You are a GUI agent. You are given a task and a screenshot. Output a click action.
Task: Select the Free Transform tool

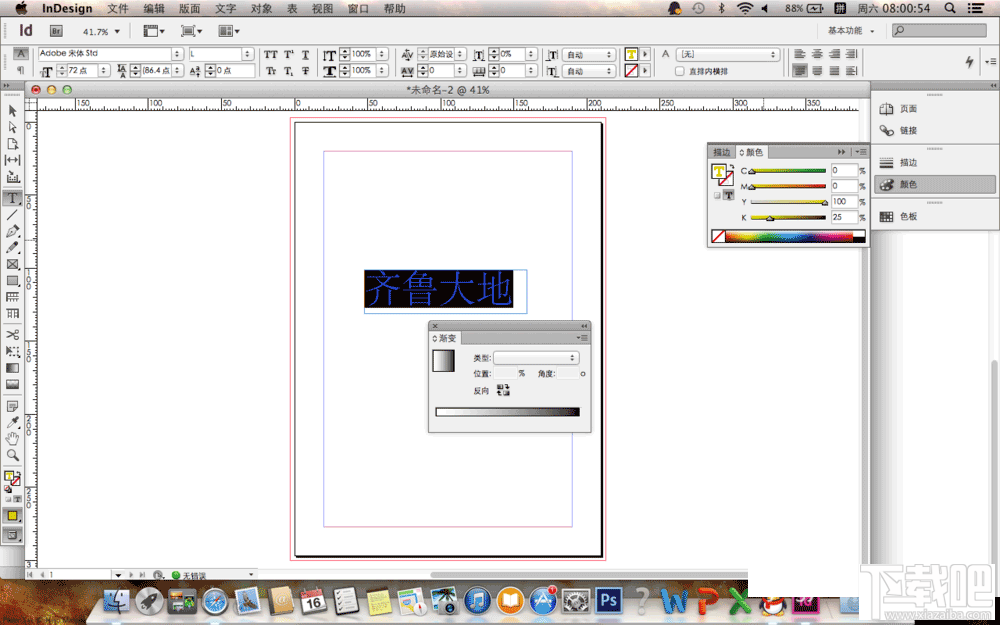click(x=12, y=351)
